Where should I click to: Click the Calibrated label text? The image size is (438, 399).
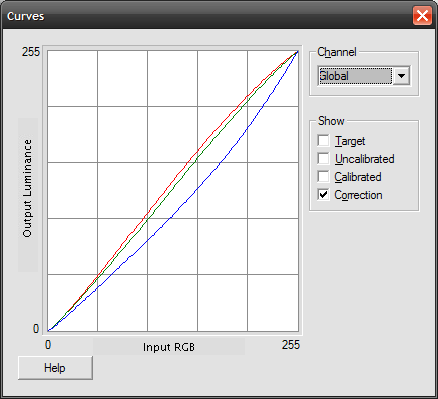click(358, 177)
